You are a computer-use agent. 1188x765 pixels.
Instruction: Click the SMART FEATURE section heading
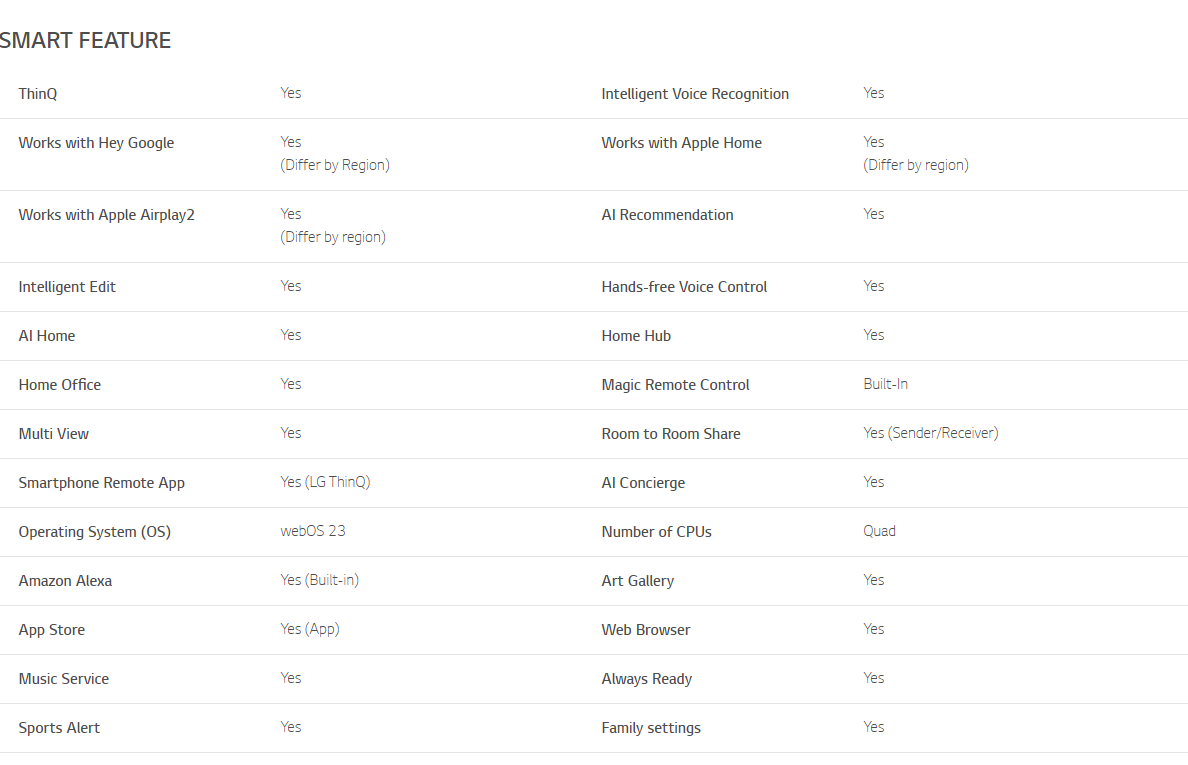(x=85, y=40)
